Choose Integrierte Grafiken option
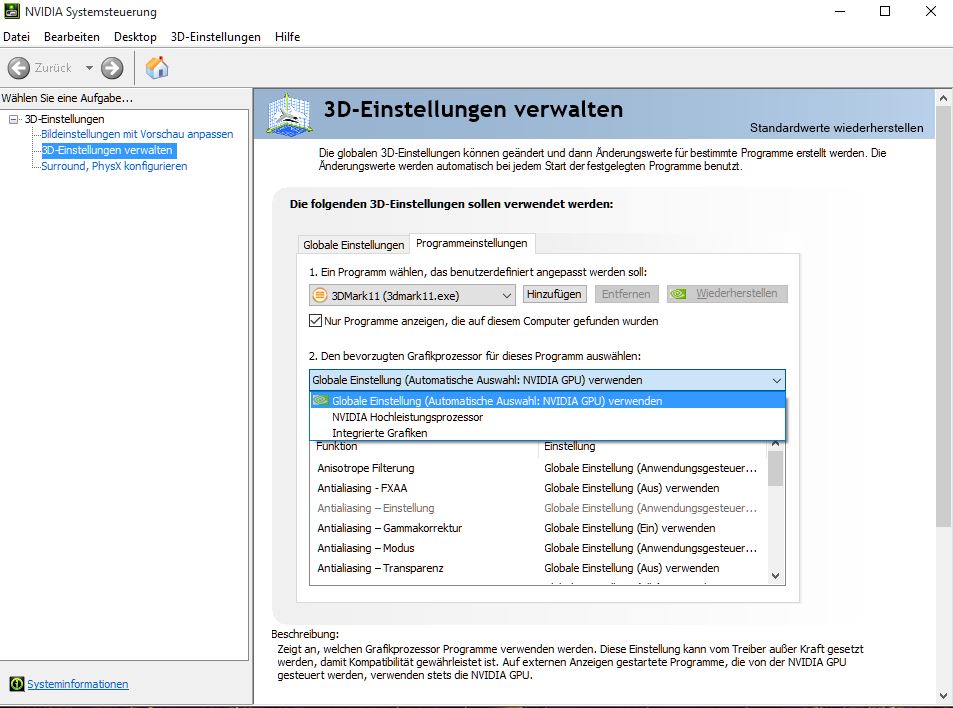Viewport: 953px width, 708px height. pos(547,433)
